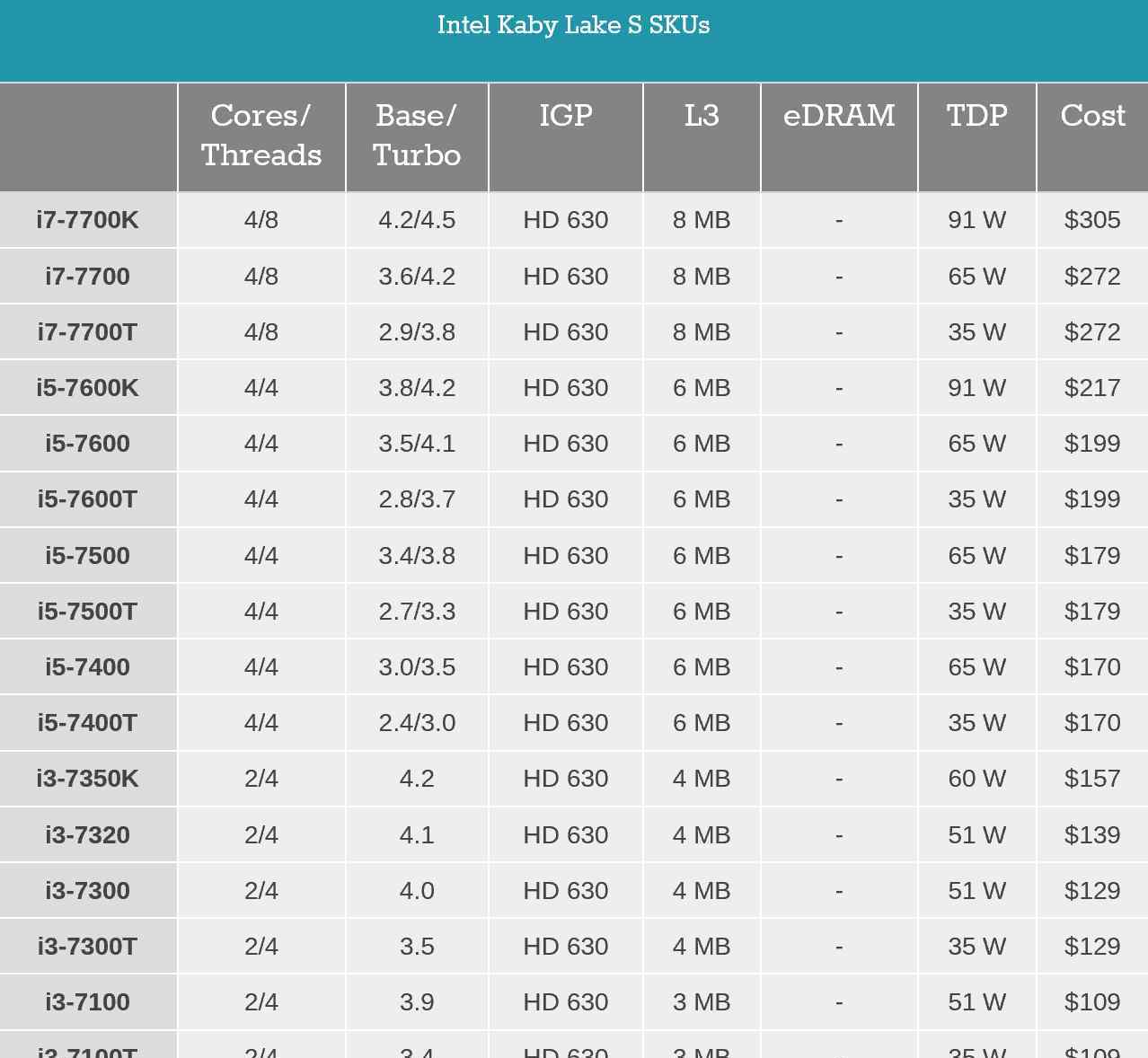
Task: Click the i7-7700 row label
Action: [x=87, y=277]
